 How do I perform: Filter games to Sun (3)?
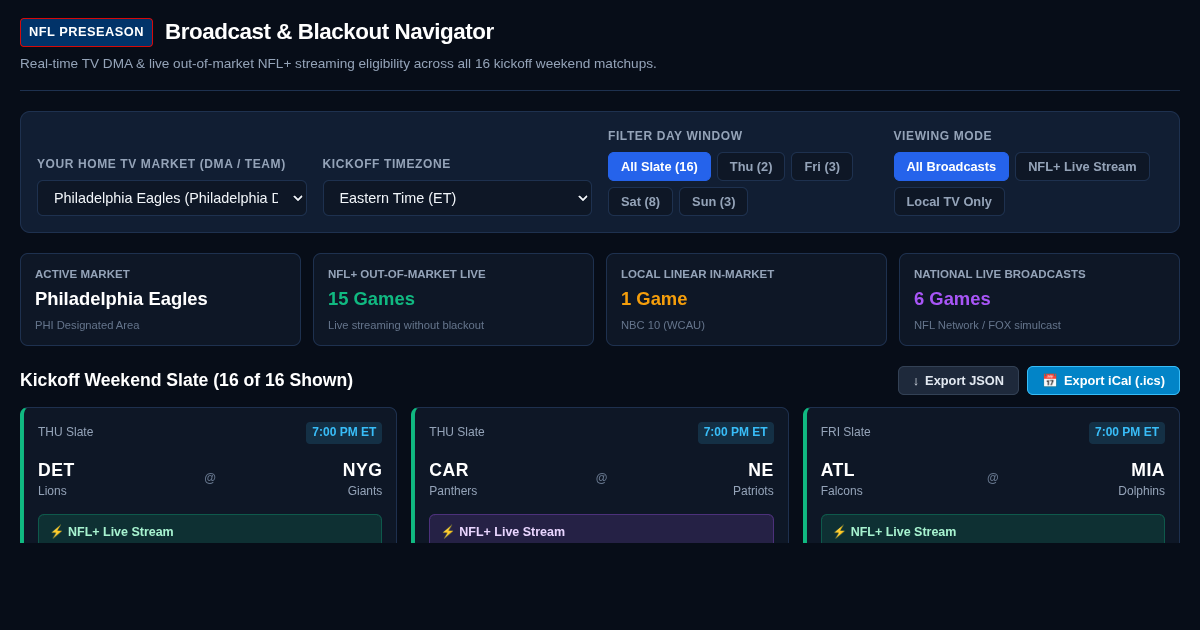(x=714, y=201)
